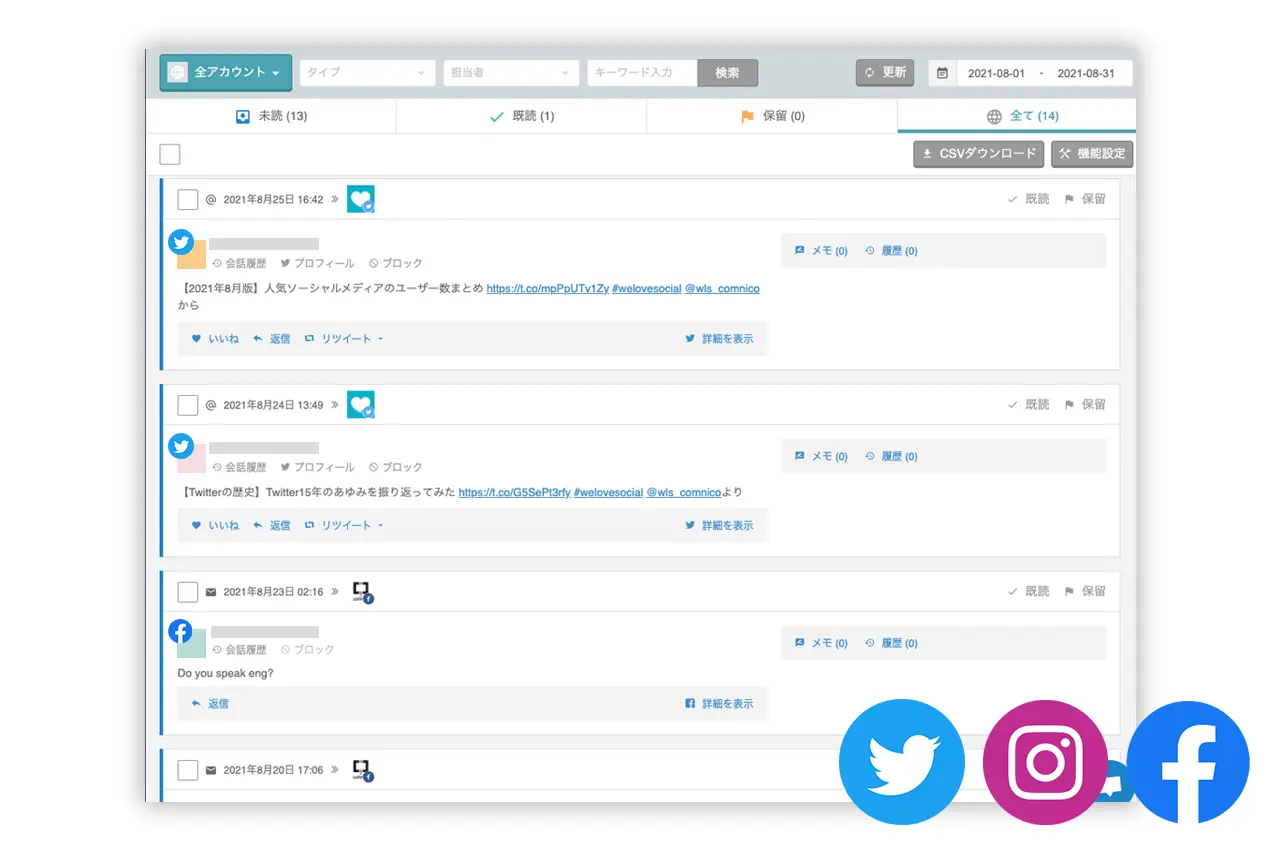Screen dimensions: 1280x850
Task: Mark the August 23 message as 既読
Action: tap(1029, 592)
